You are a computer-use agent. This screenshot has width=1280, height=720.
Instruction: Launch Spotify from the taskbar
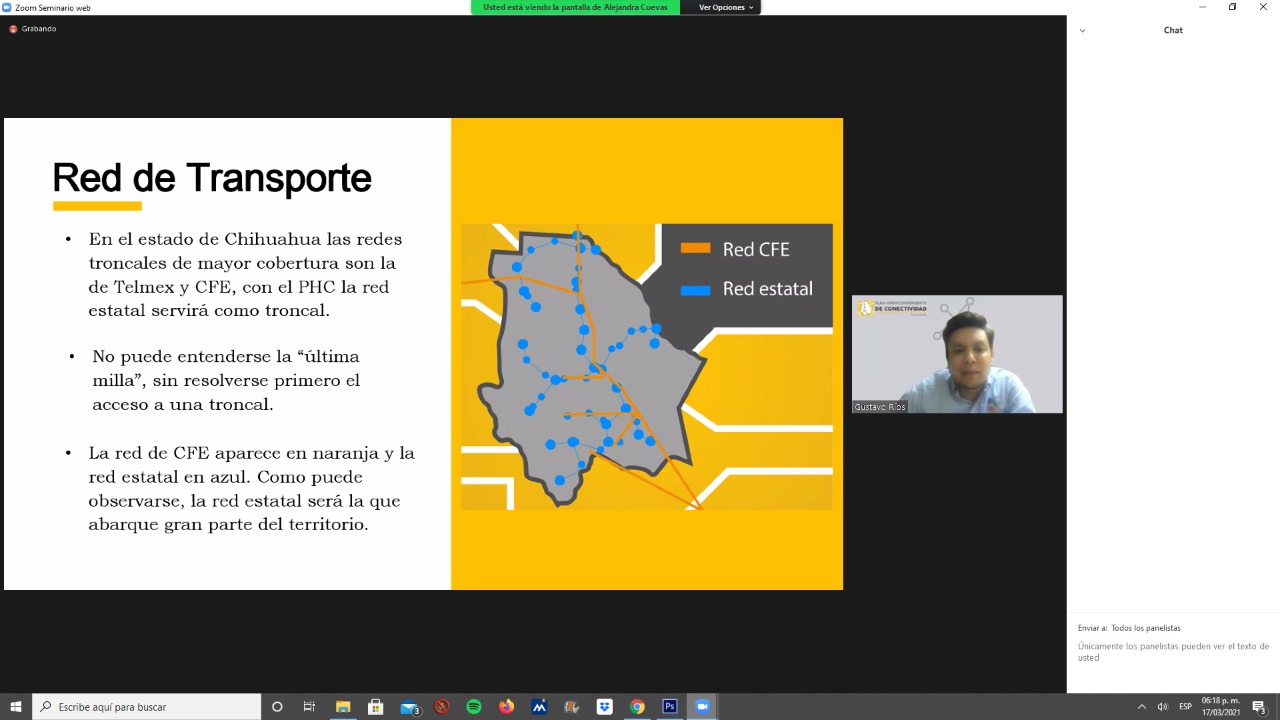[473, 706]
